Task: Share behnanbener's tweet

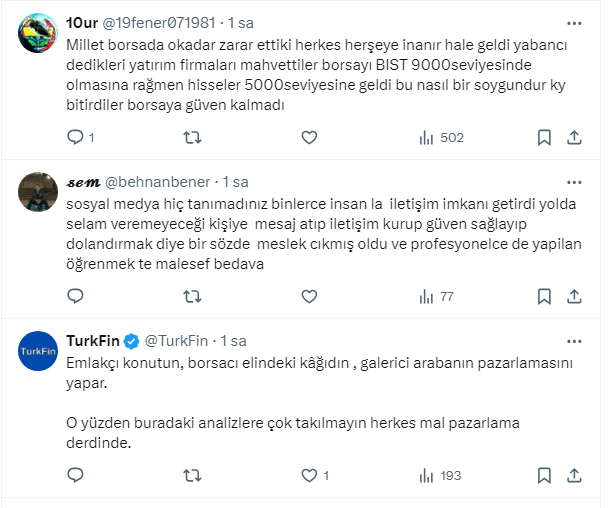Action: [x=574, y=296]
